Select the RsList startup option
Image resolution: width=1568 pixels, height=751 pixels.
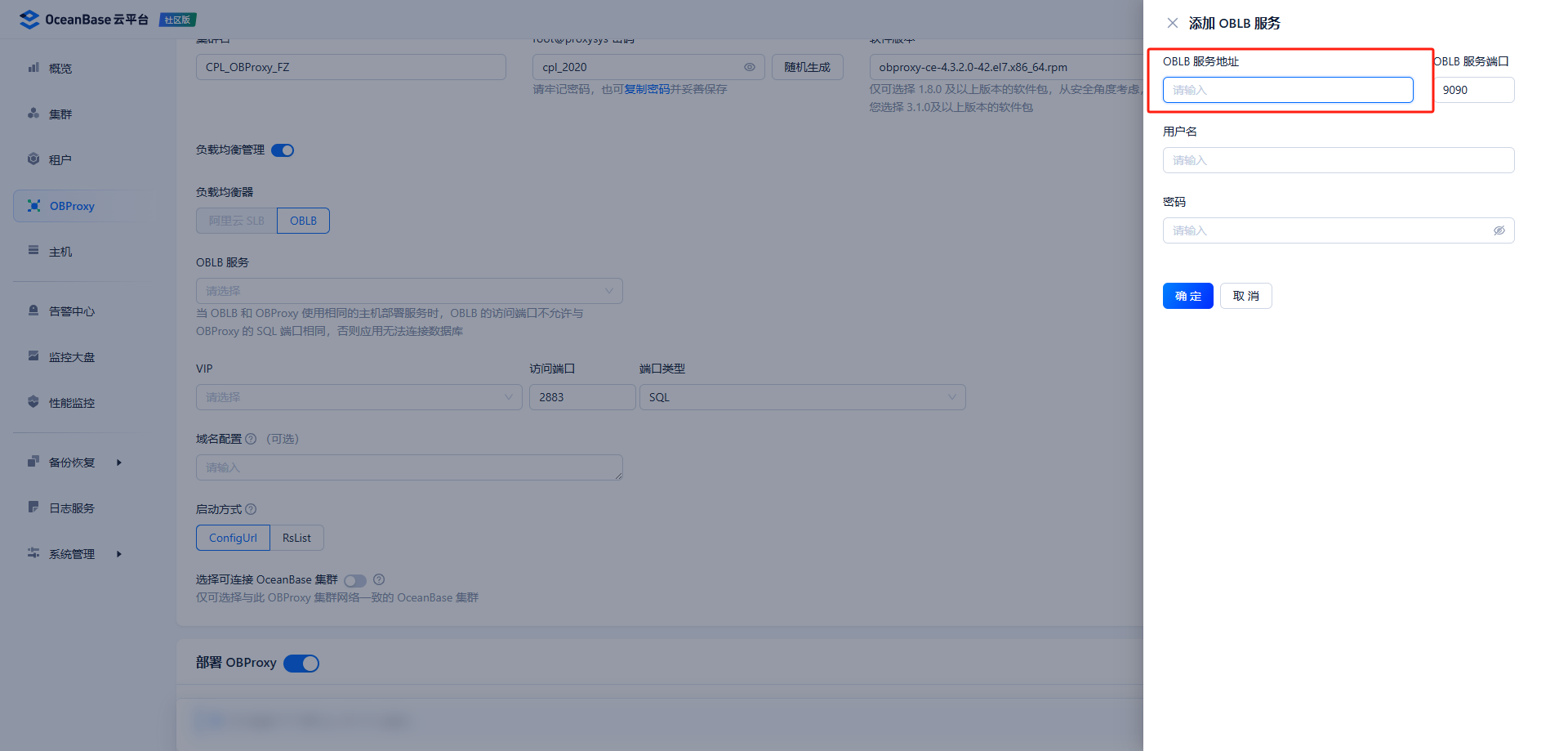[296, 538]
